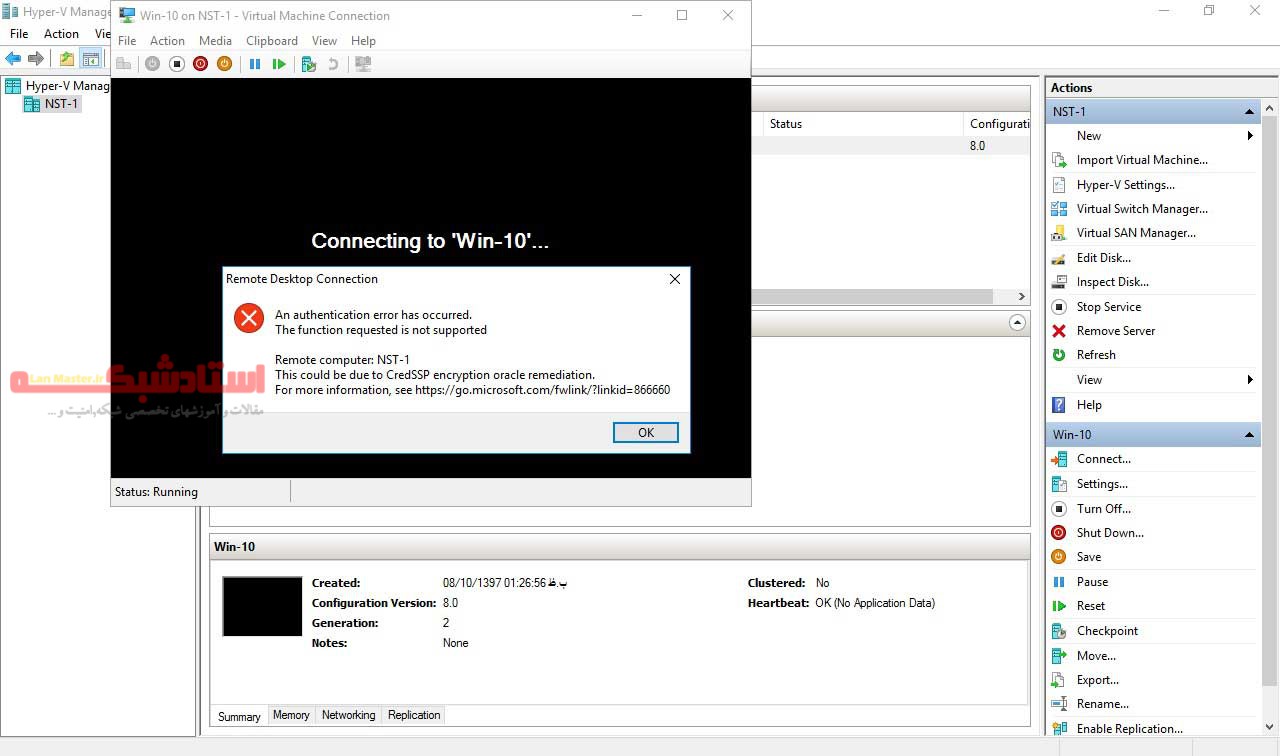Click the Forward arrow in Hyper-V Manager toolbar
This screenshot has width=1280, height=756.
click(x=36, y=59)
